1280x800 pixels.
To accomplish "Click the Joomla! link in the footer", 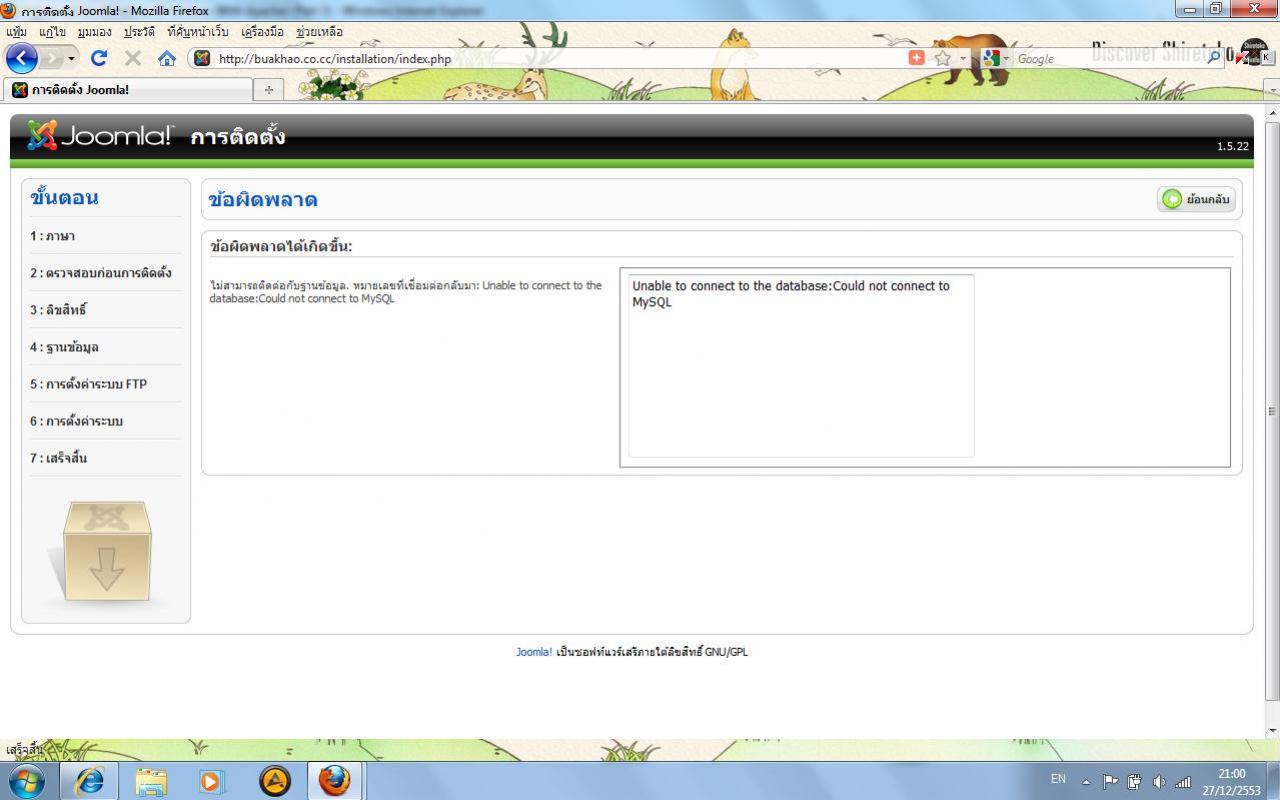I will pyautogui.click(x=534, y=652).
